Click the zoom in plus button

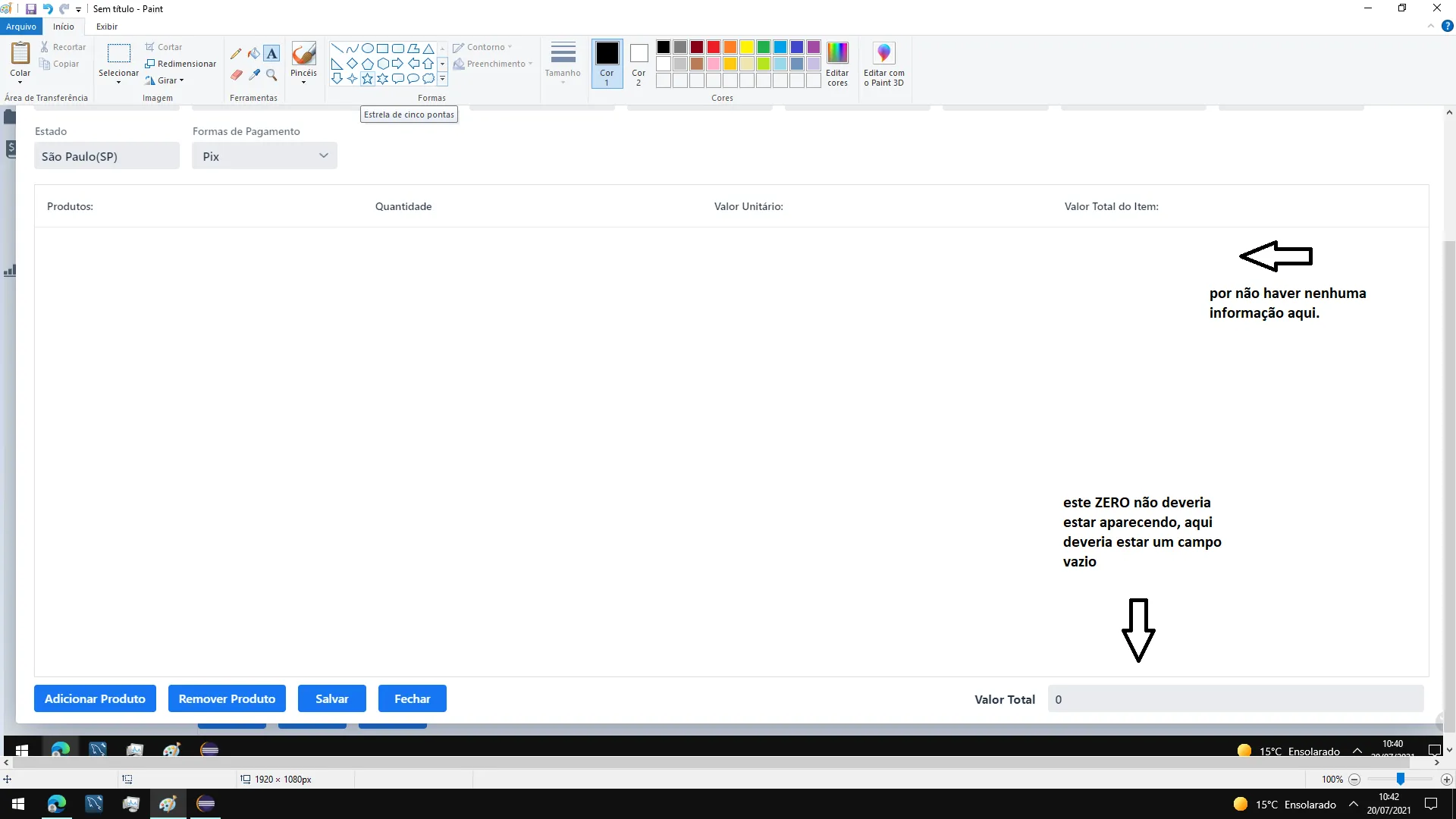1446,780
